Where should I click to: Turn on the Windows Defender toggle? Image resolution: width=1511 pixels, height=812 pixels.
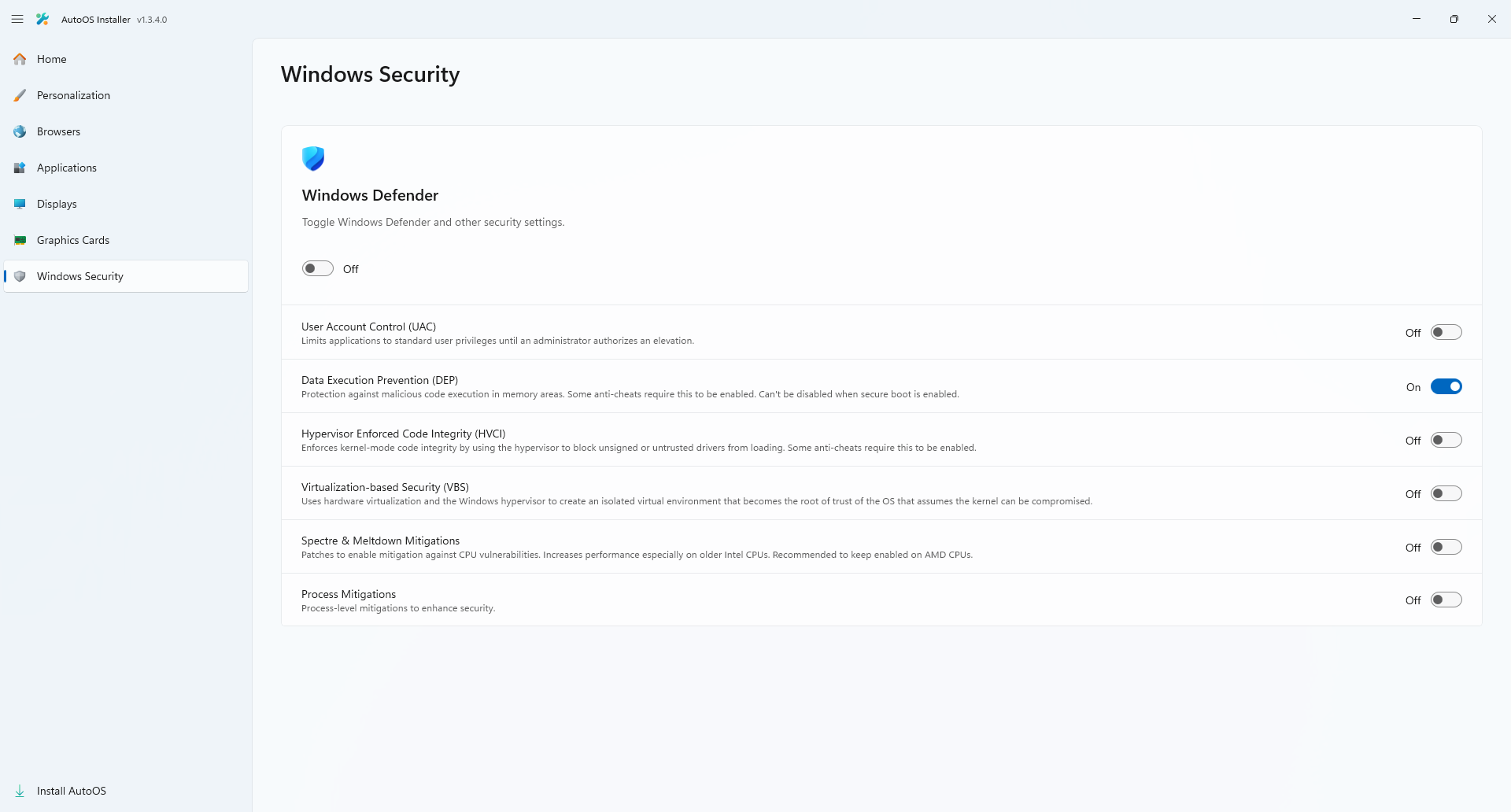318,269
